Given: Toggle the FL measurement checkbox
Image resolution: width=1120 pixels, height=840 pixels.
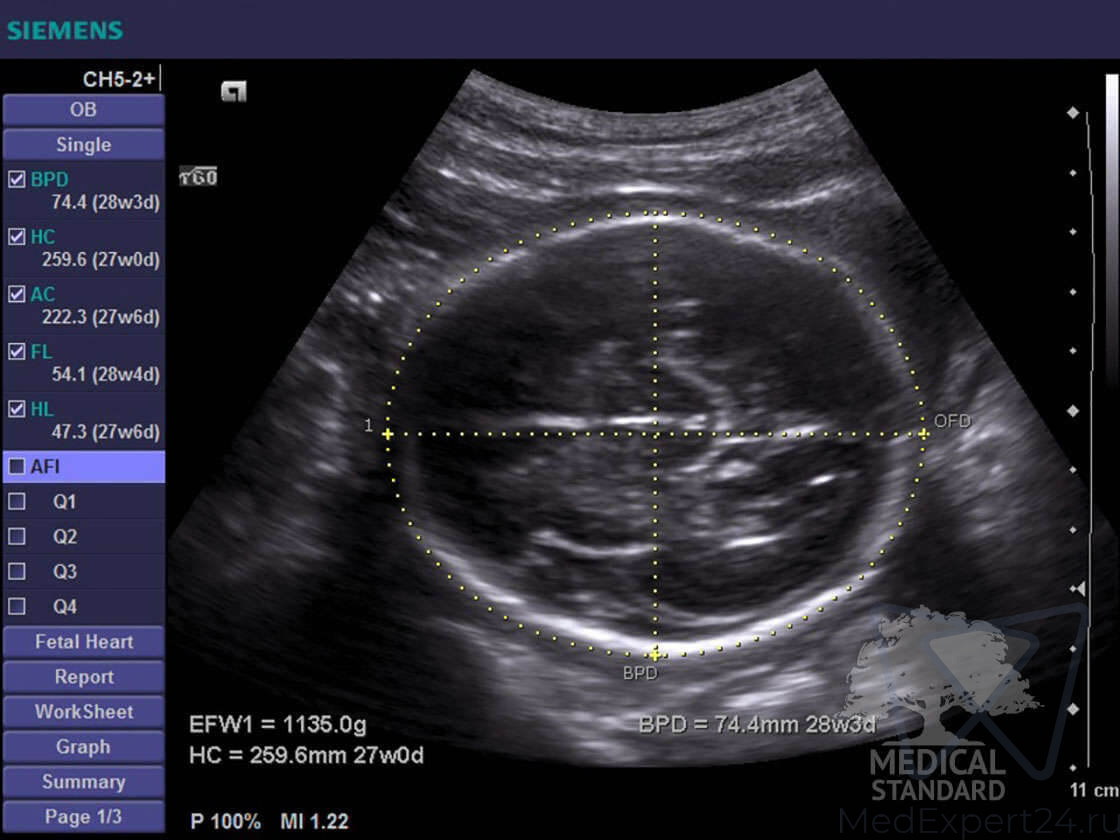Looking at the screenshot, I should (16, 352).
